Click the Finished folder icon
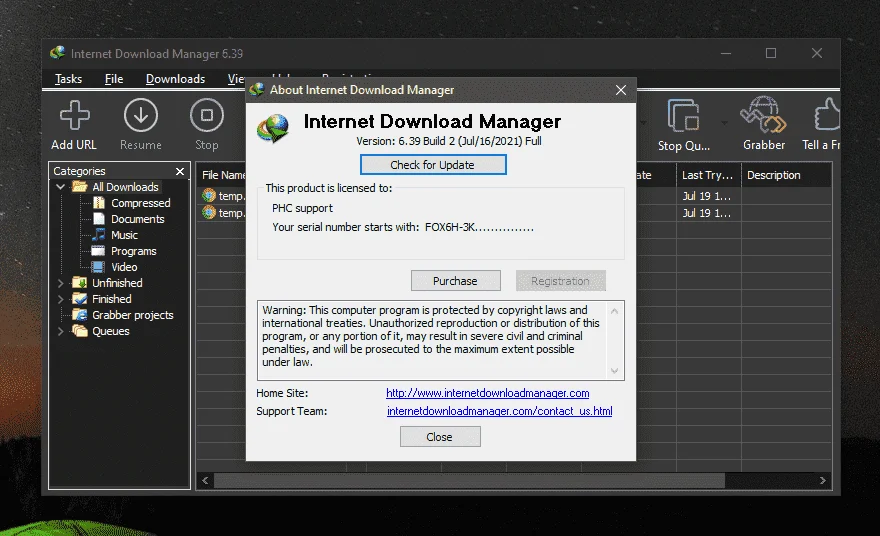880x536 pixels. tap(80, 299)
